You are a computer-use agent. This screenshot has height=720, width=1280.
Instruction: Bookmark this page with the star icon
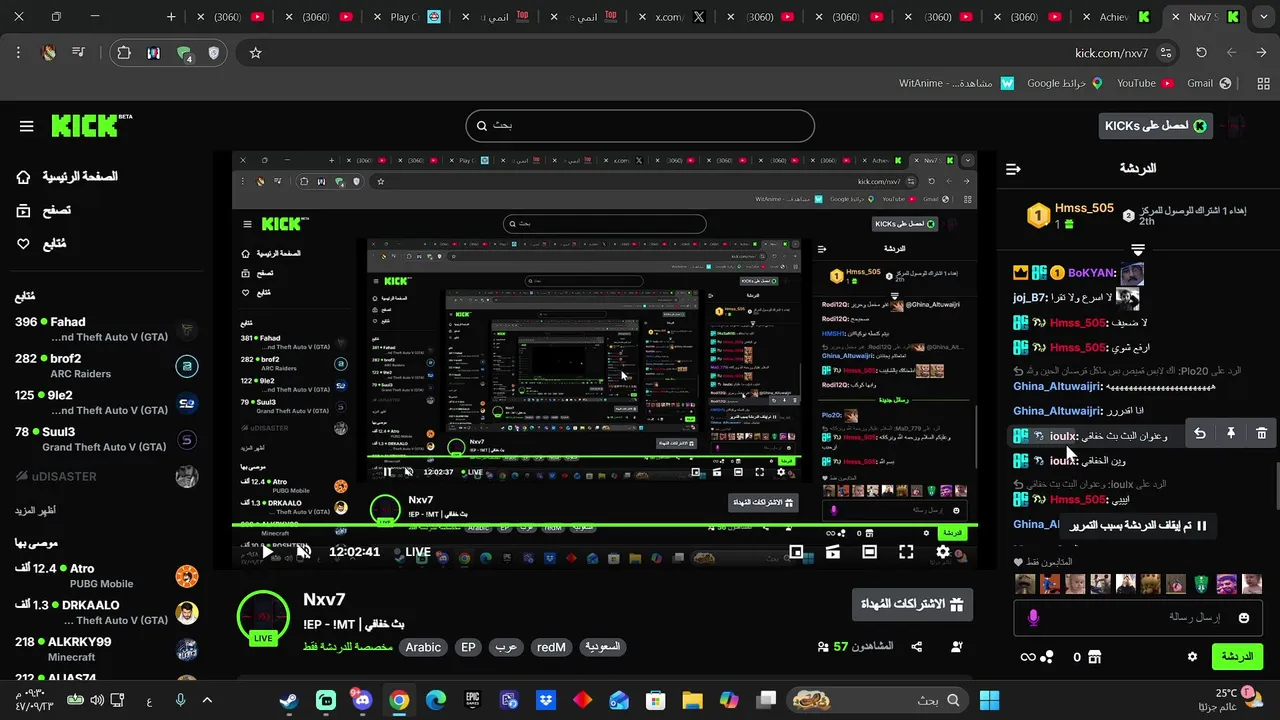(255, 53)
